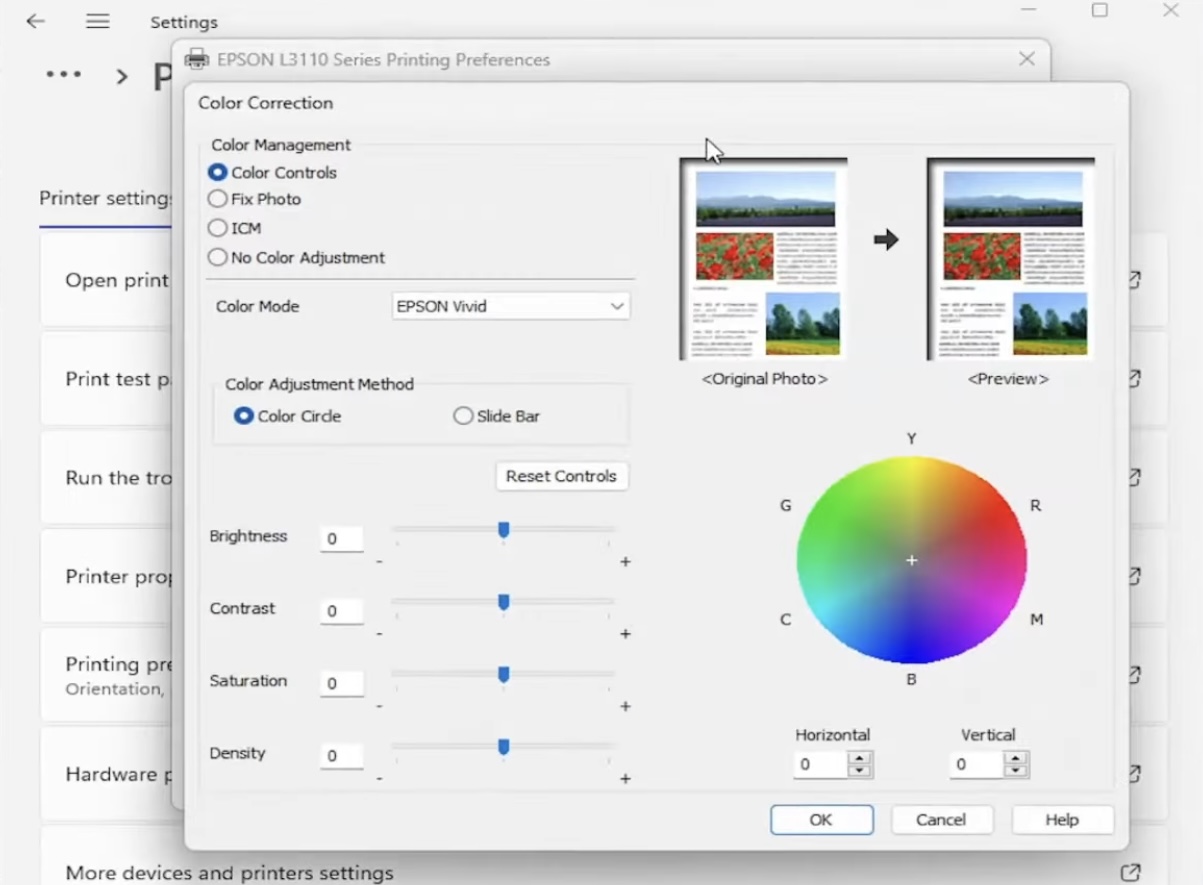Viewport: 1203px width, 885px height.
Task: Click the three-dot breadcrumb in Settings
Action: point(64,75)
